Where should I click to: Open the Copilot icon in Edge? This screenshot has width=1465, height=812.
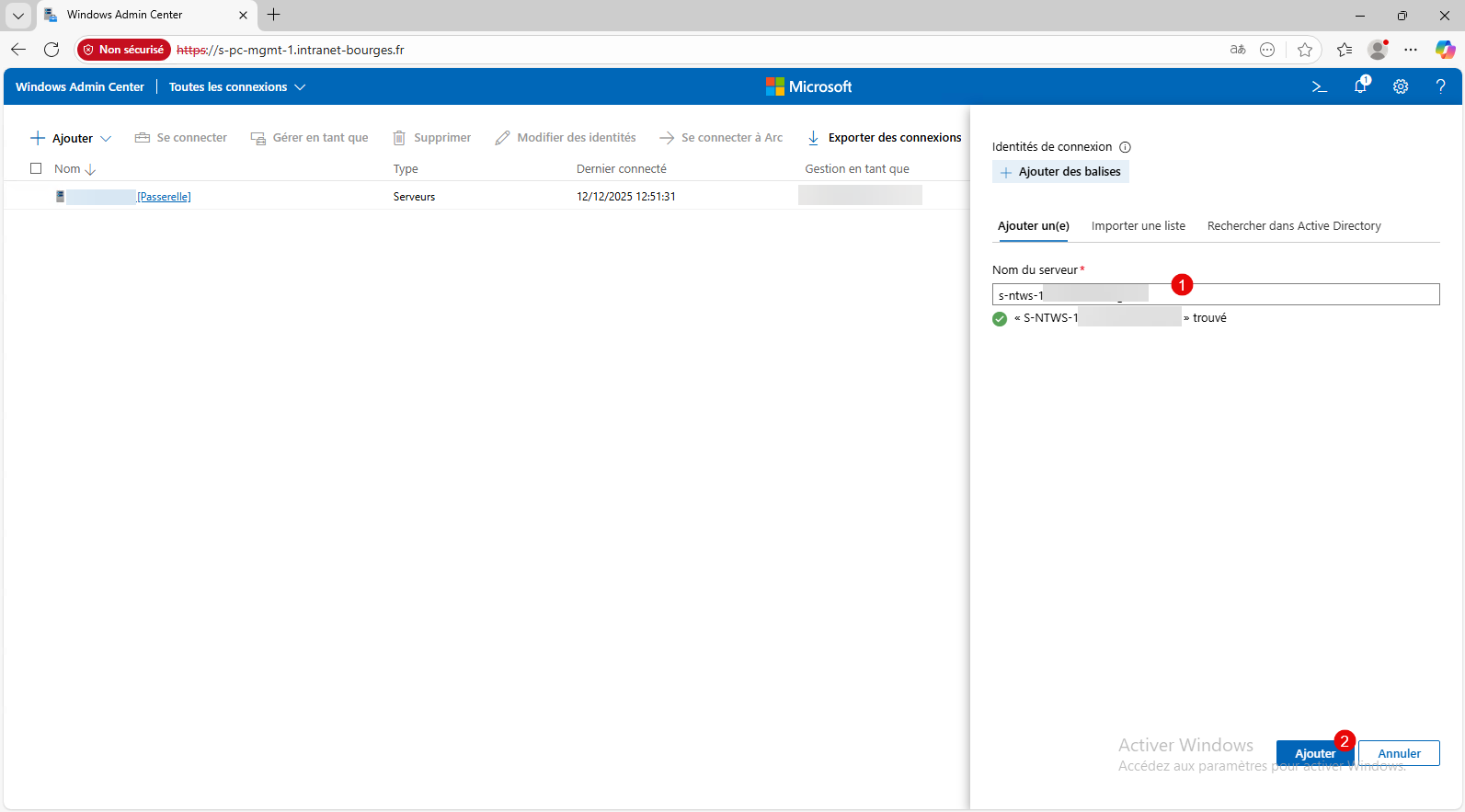click(1445, 50)
